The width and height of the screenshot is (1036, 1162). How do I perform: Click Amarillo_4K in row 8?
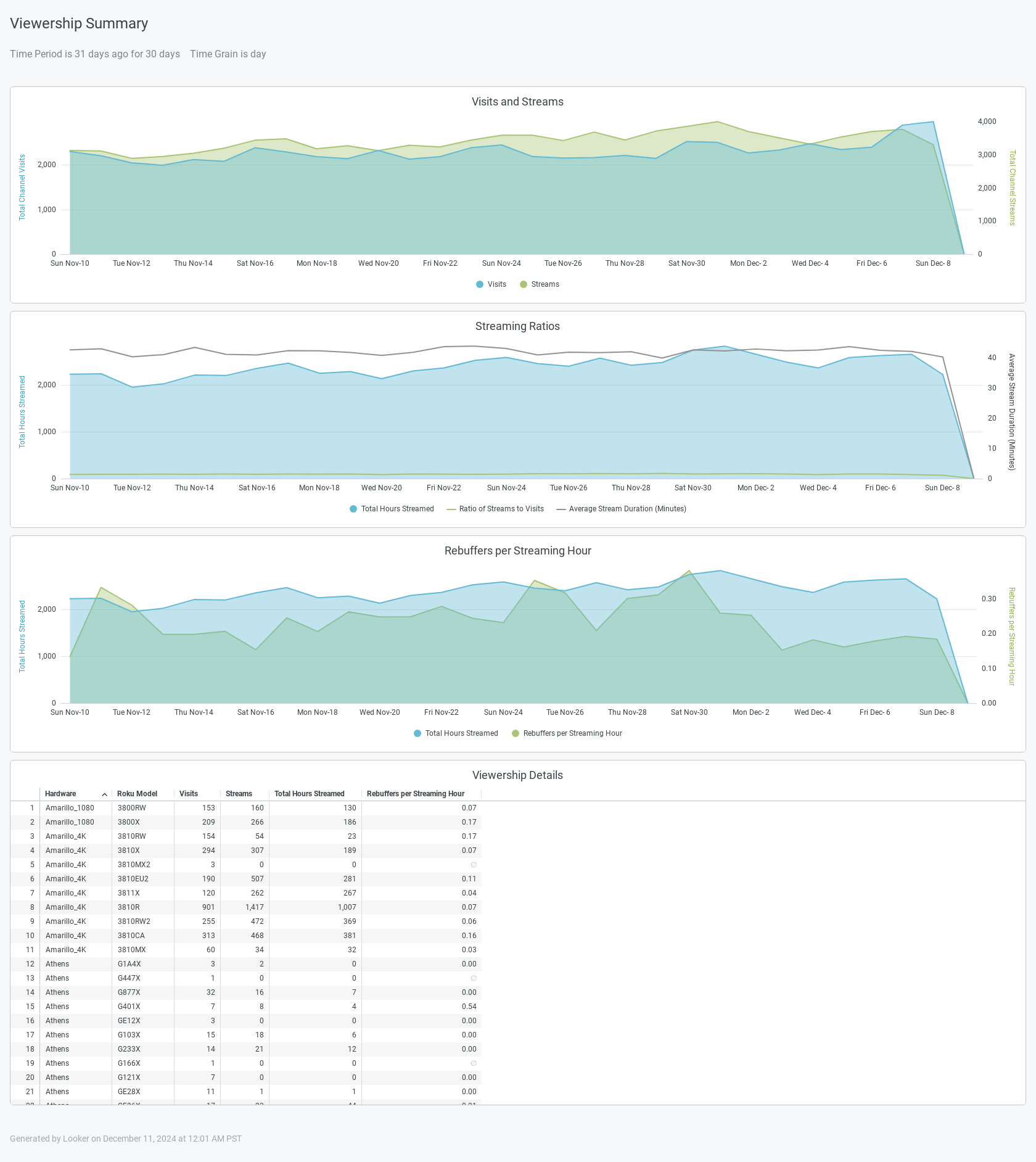(x=66, y=907)
